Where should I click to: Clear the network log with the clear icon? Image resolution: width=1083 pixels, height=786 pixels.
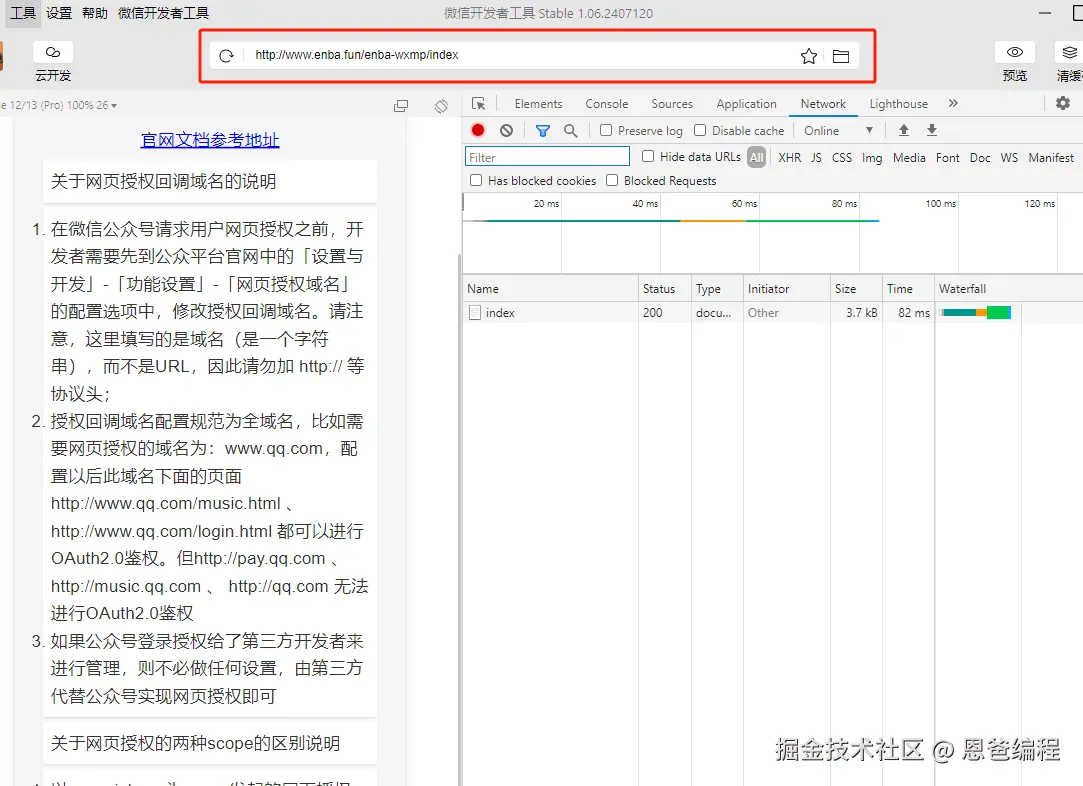506,130
